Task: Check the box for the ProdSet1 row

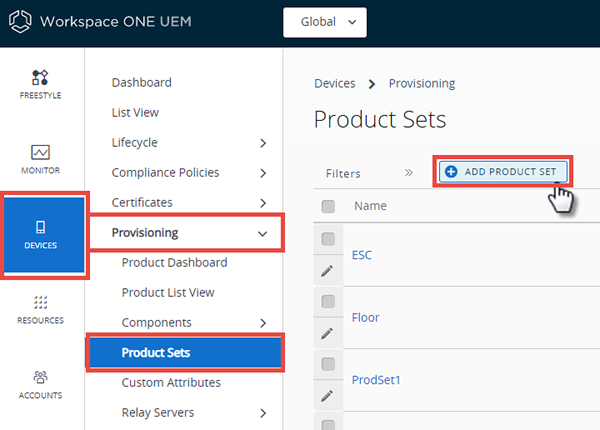Action: (328, 364)
